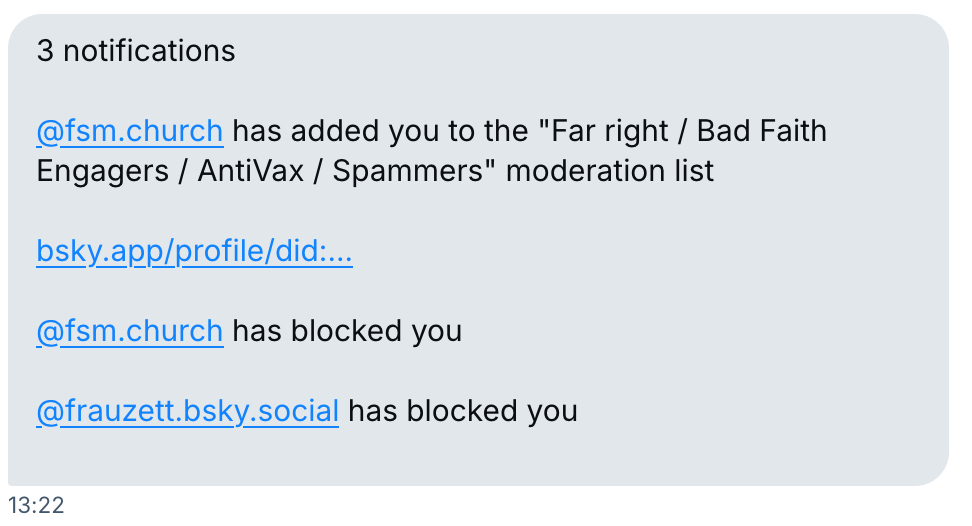Image resolution: width=972 pixels, height=526 pixels.
Task: Click the "3 notifications" heading text
Action: point(136,51)
